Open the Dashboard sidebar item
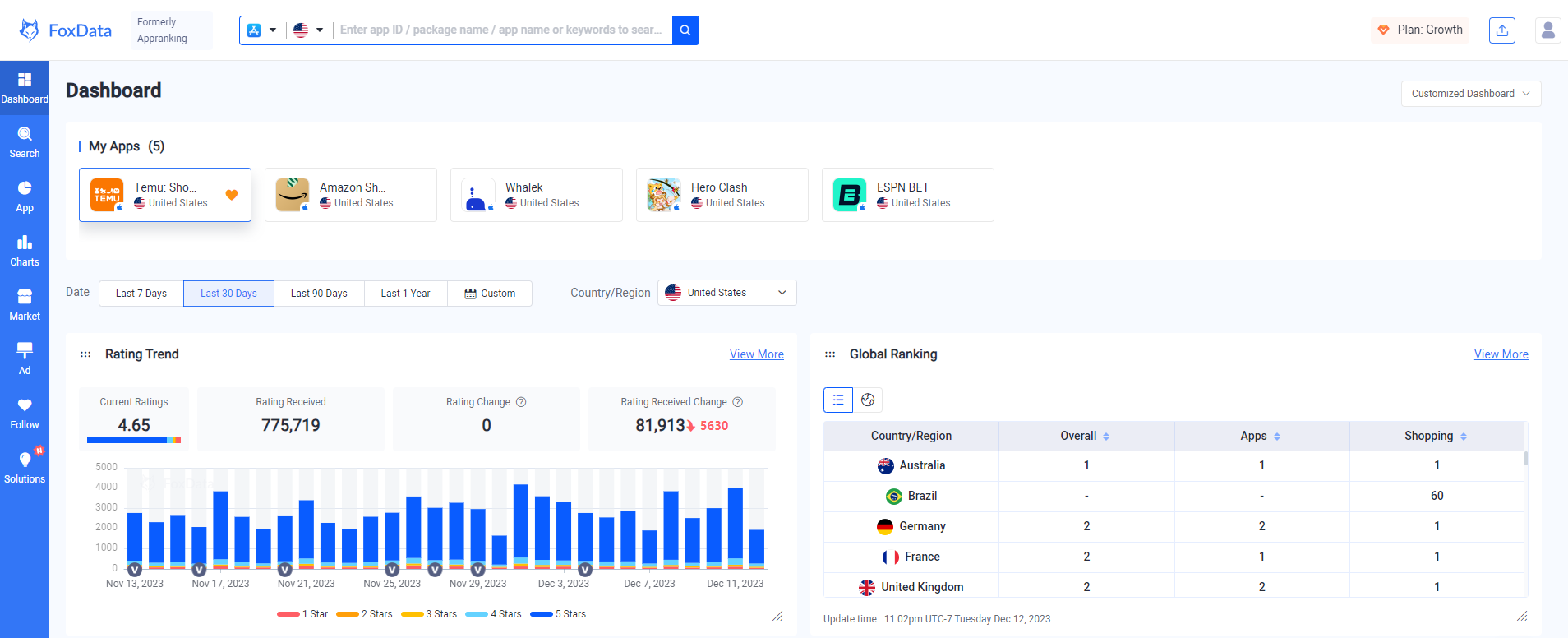 (x=25, y=88)
